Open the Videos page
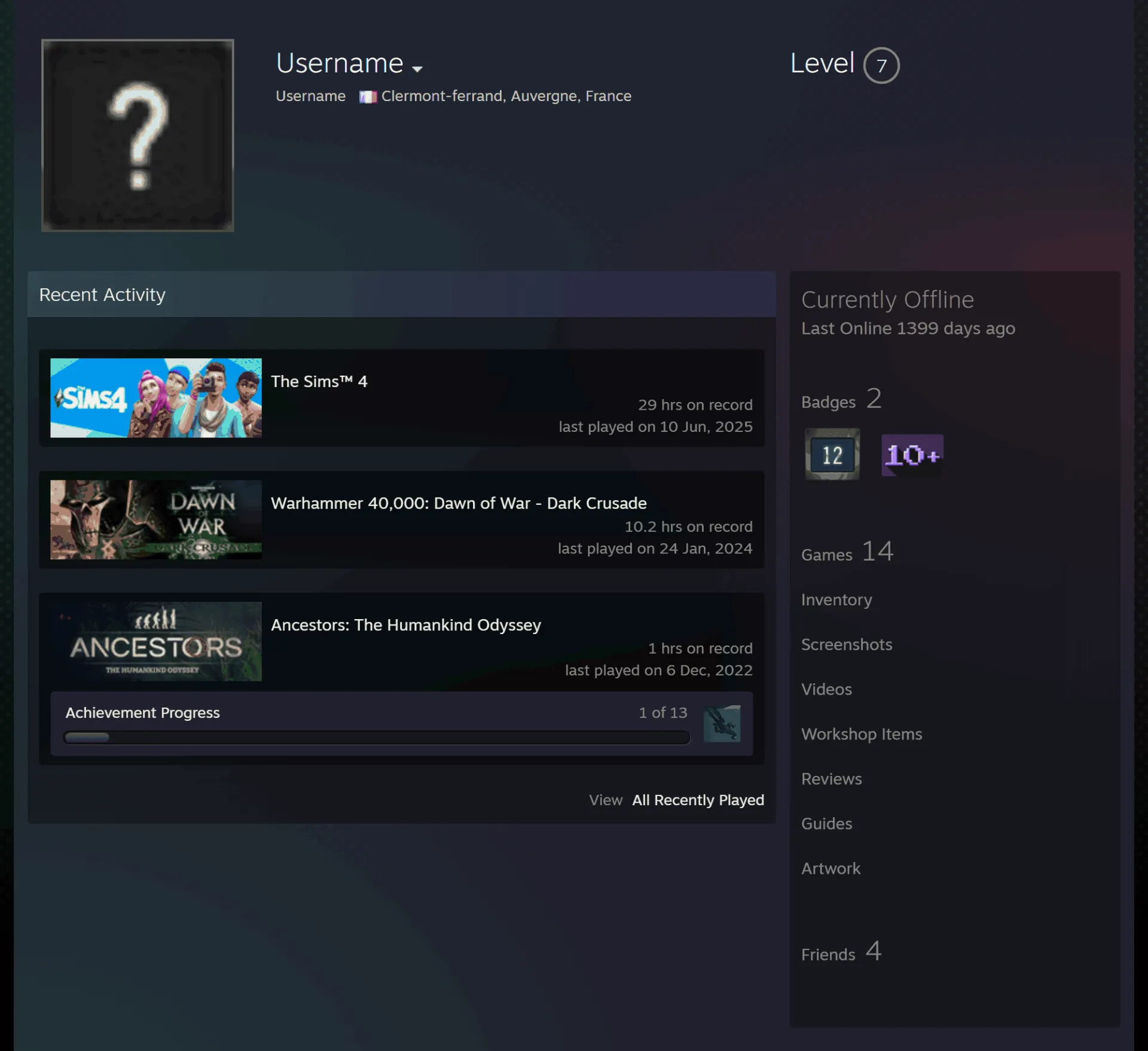This screenshot has width=1148, height=1051. click(826, 689)
